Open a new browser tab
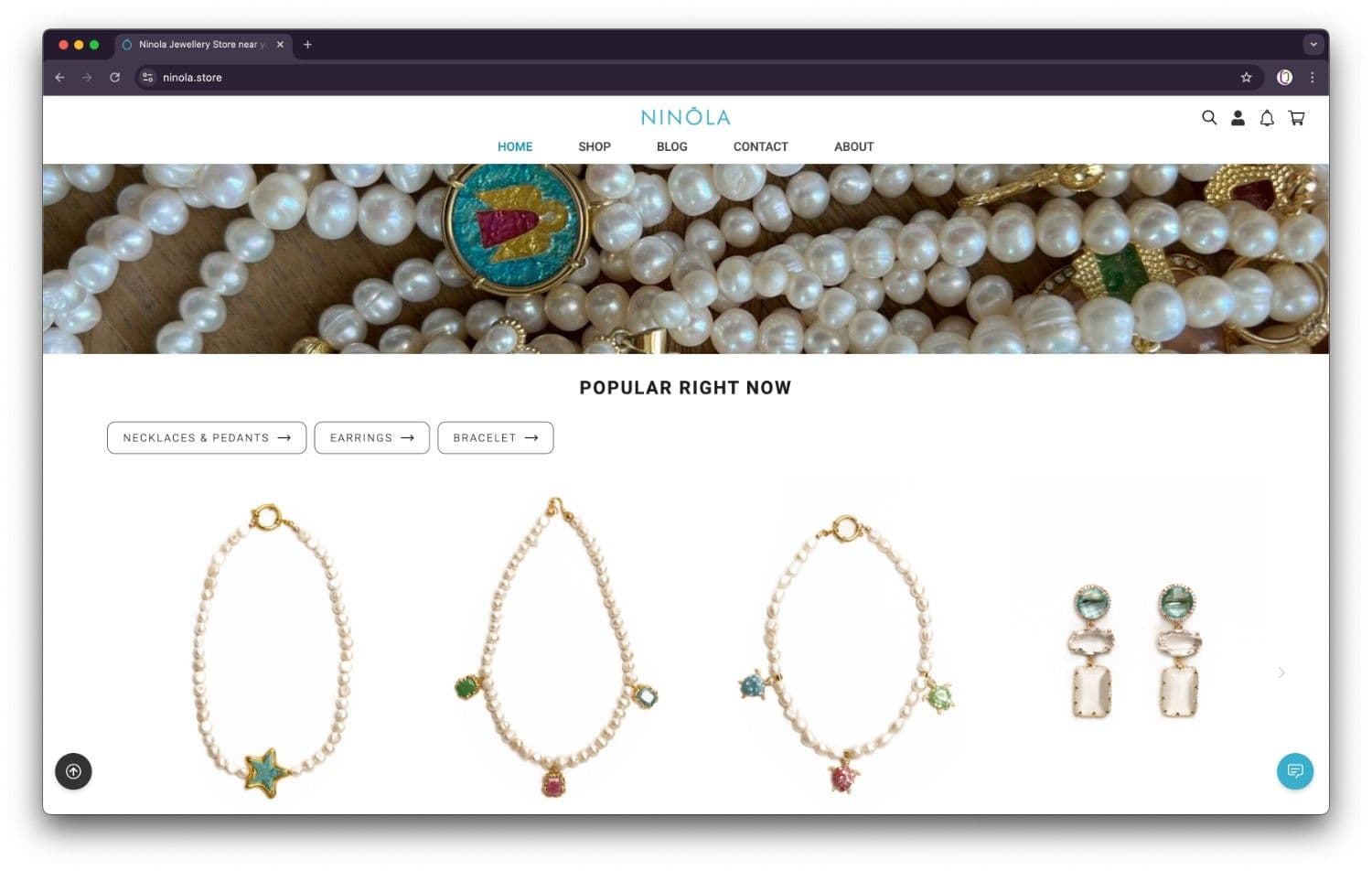The image size is (1372, 871). coord(307,44)
